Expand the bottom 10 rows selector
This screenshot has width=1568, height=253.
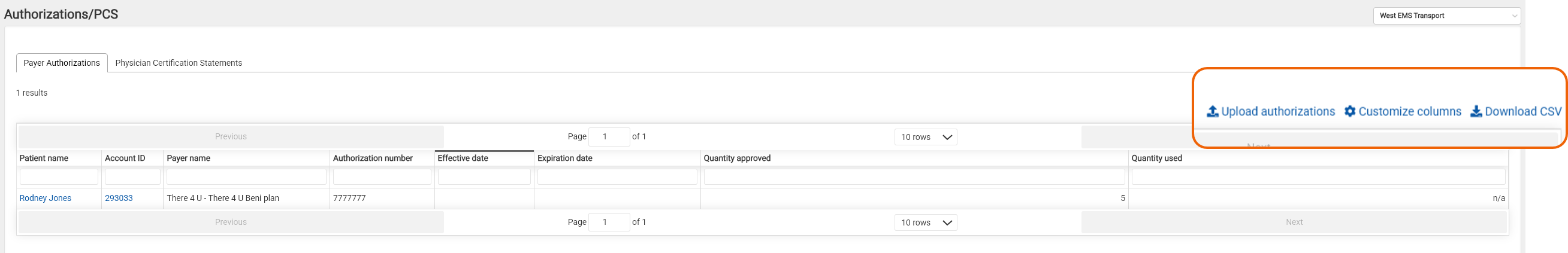pos(925,222)
